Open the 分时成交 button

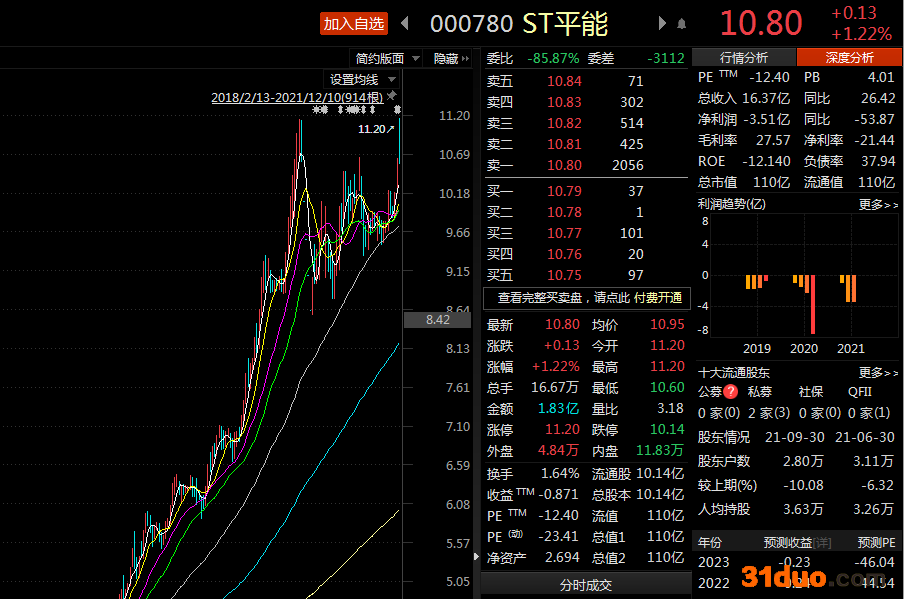585,585
